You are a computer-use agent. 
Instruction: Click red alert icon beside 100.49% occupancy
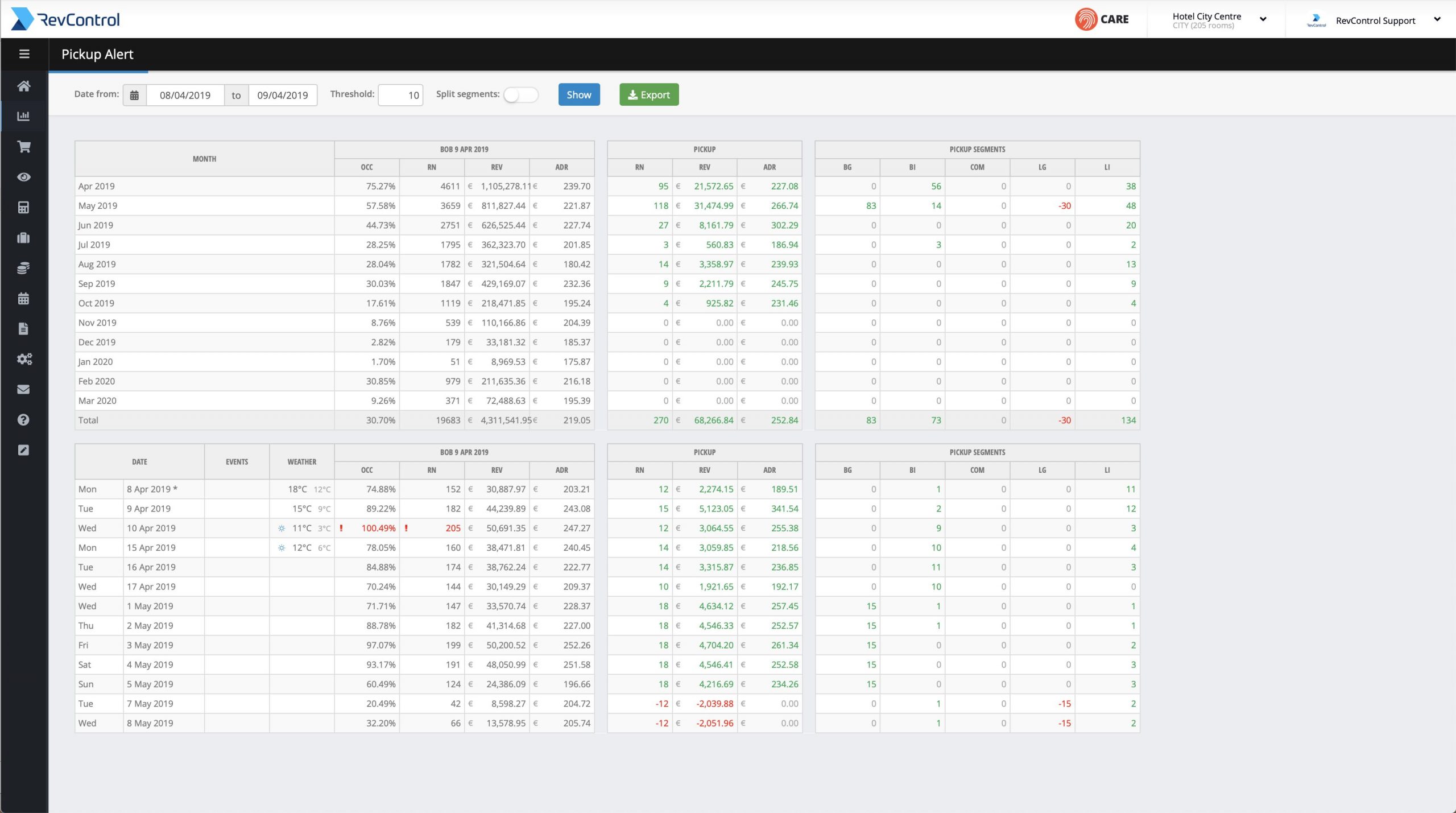(341, 529)
